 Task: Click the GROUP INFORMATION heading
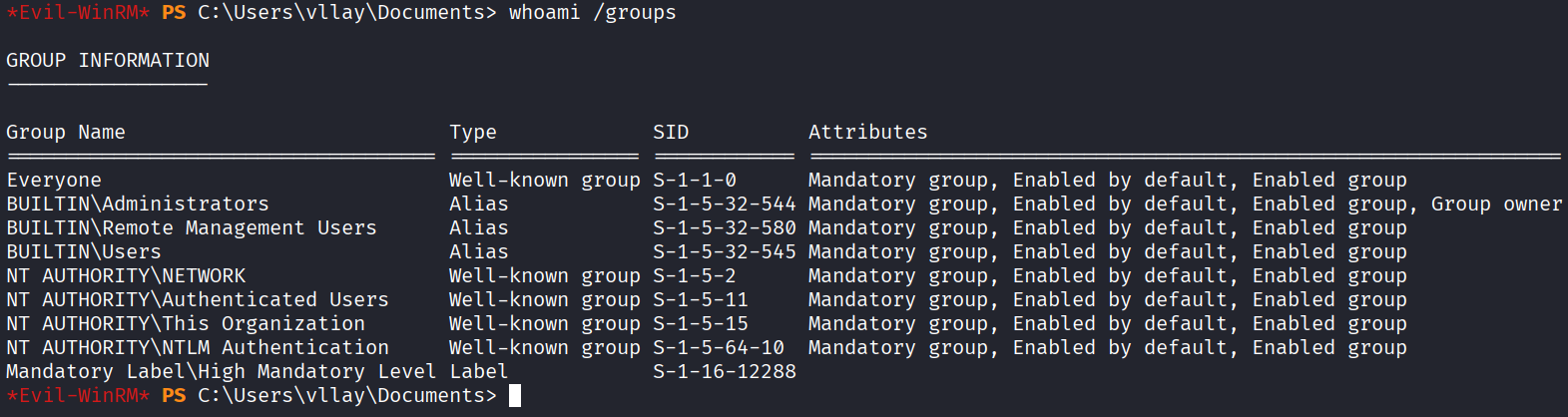(x=108, y=61)
